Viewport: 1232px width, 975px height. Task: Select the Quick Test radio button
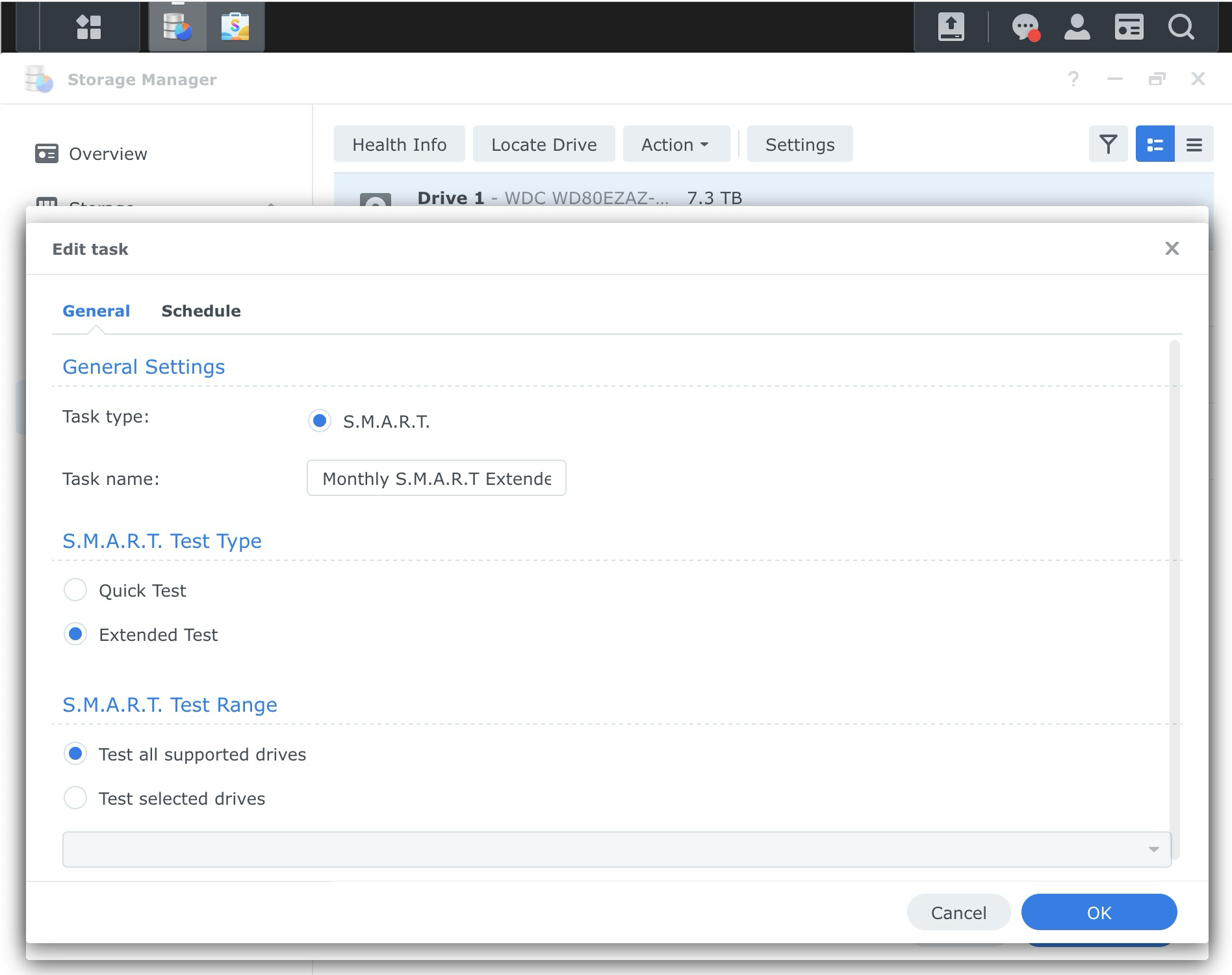pyautogui.click(x=75, y=590)
